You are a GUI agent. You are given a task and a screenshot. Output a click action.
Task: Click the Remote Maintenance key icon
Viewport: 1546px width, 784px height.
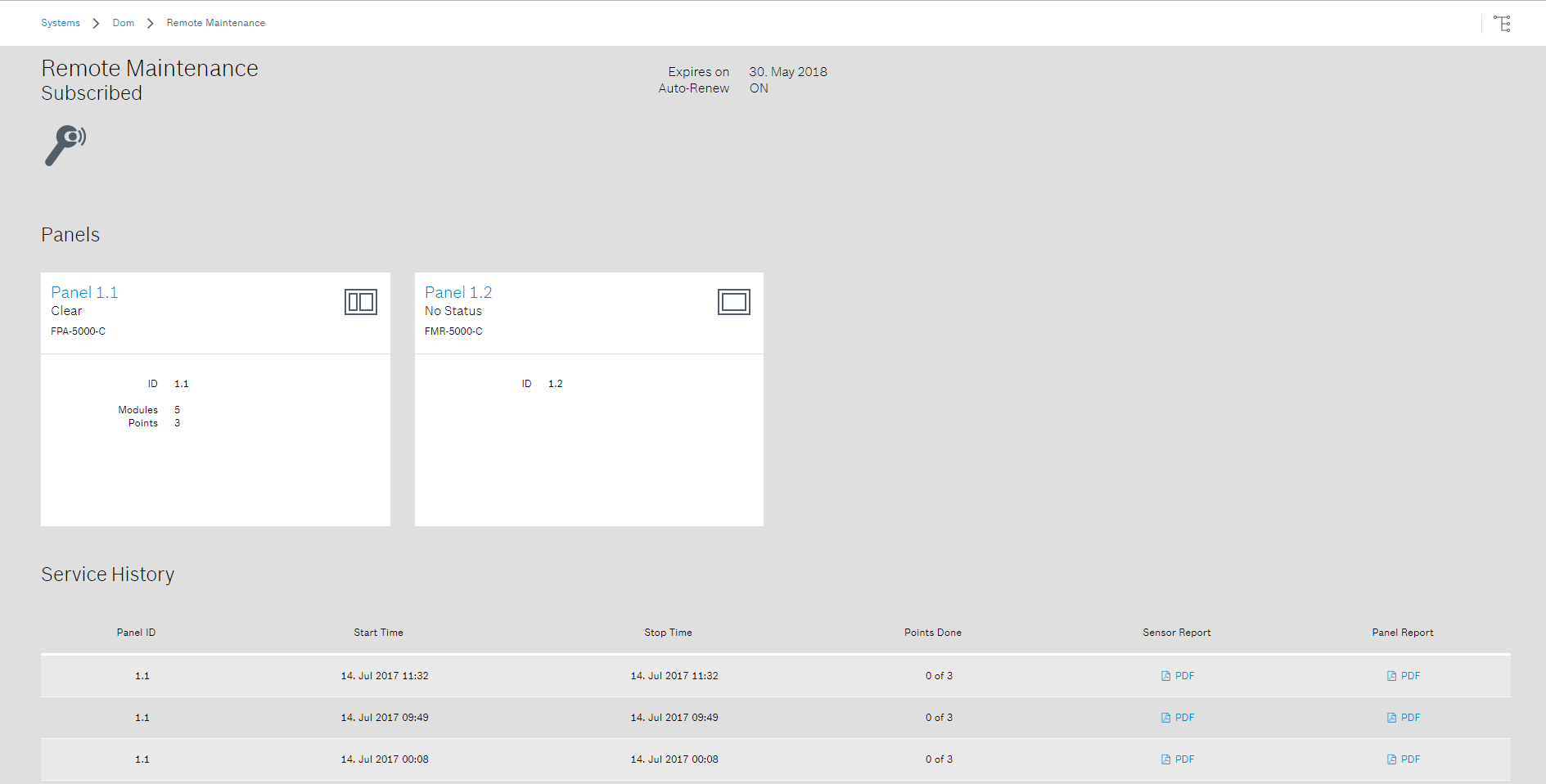pos(65,145)
